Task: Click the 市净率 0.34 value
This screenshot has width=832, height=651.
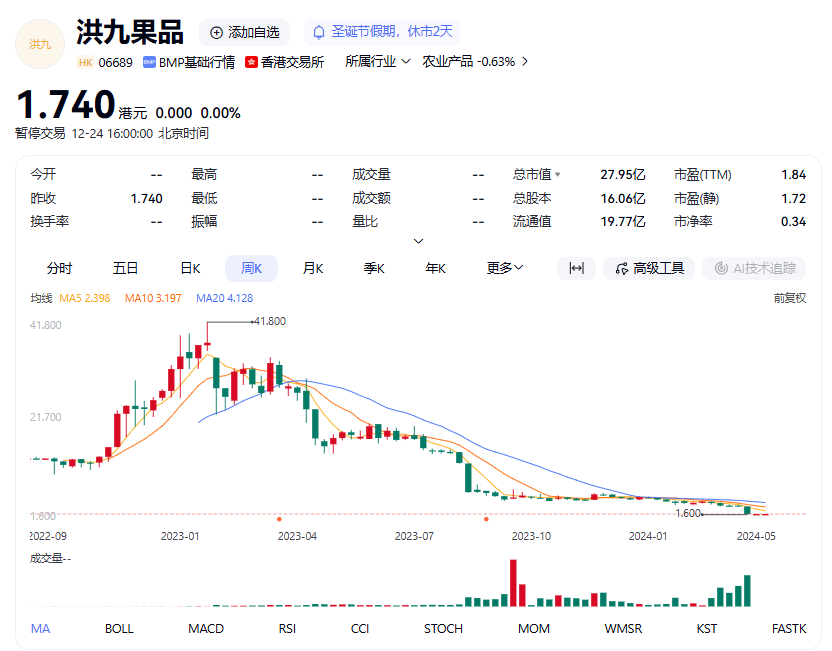Action: (x=793, y=221)
